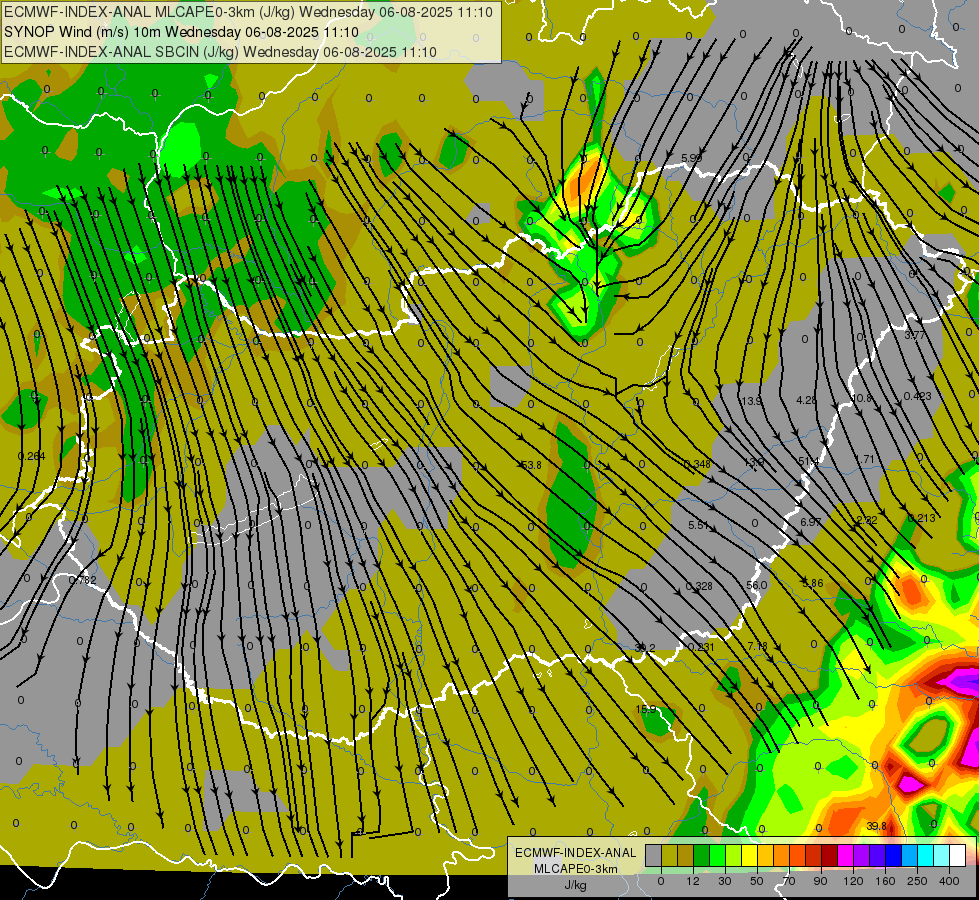Click the SYNOP Wind 10m title line

coord(181,32)
